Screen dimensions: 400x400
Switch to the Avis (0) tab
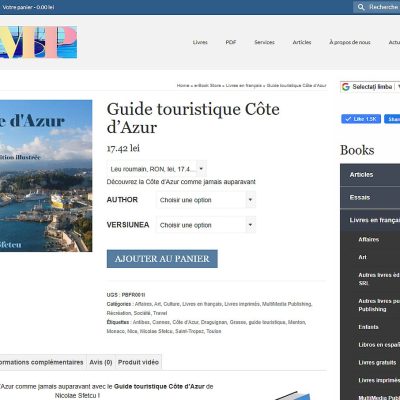[x=101, y=362]
